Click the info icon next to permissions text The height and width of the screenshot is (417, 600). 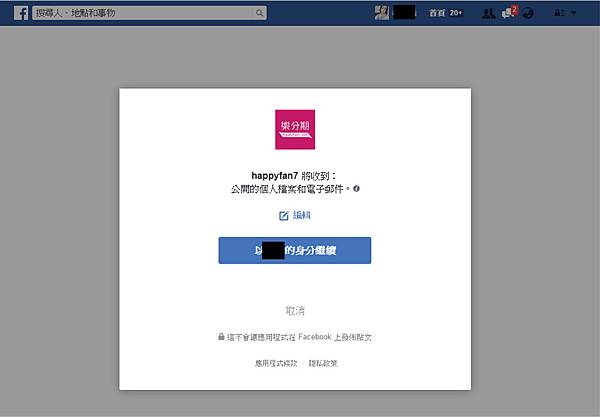click(x=356, y=189)
